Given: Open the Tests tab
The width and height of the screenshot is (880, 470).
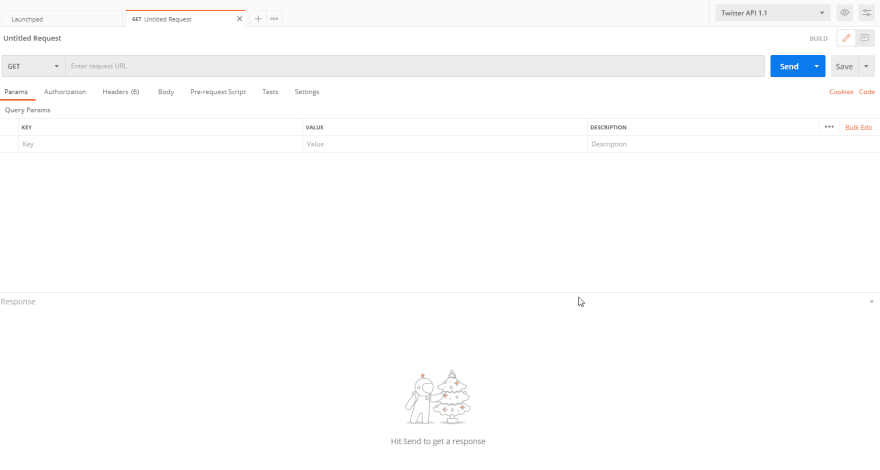Looking at the screenshot, I should pyautogui.click(x=270, y=92).
